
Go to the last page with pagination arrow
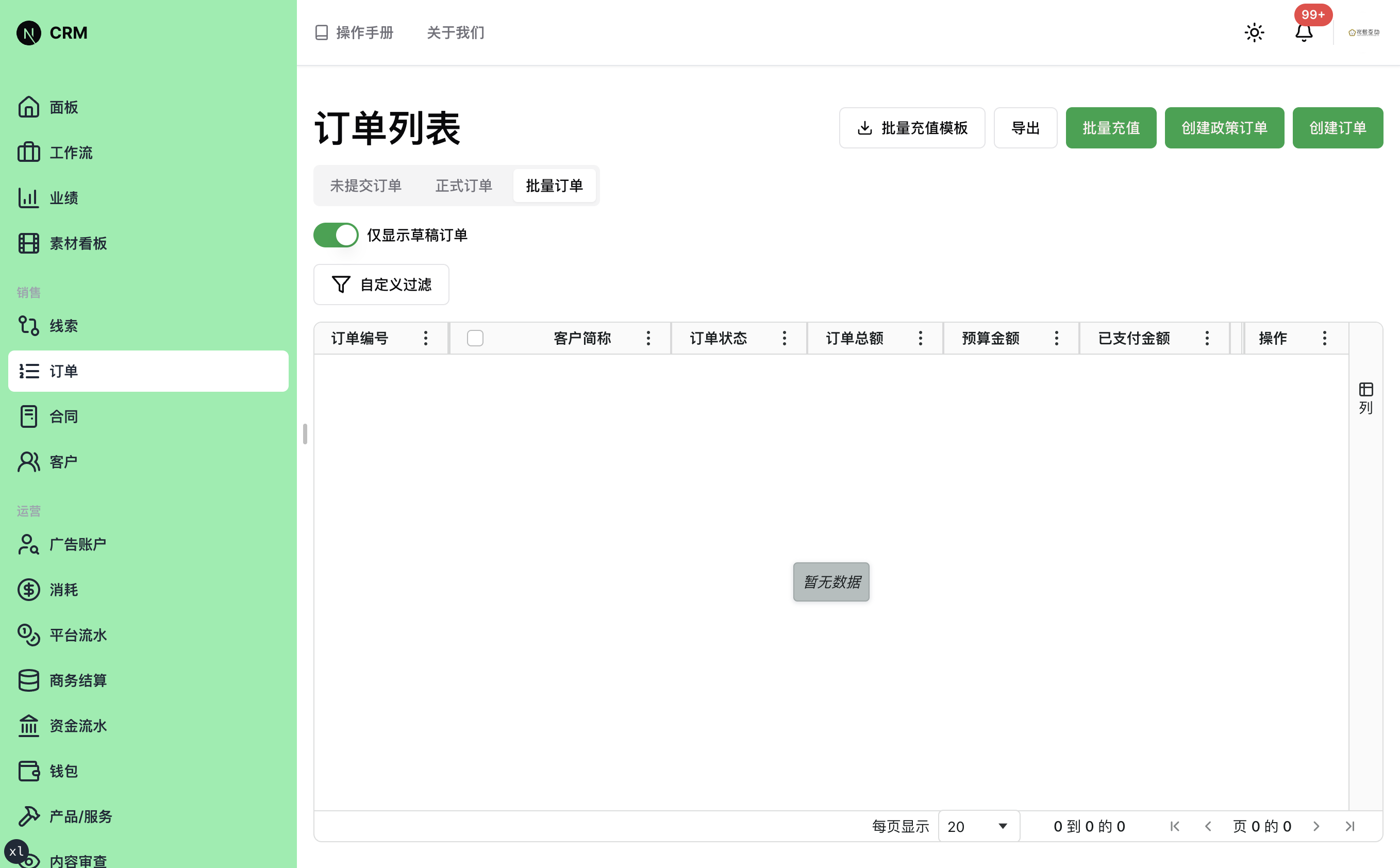tap(1349, 826)
